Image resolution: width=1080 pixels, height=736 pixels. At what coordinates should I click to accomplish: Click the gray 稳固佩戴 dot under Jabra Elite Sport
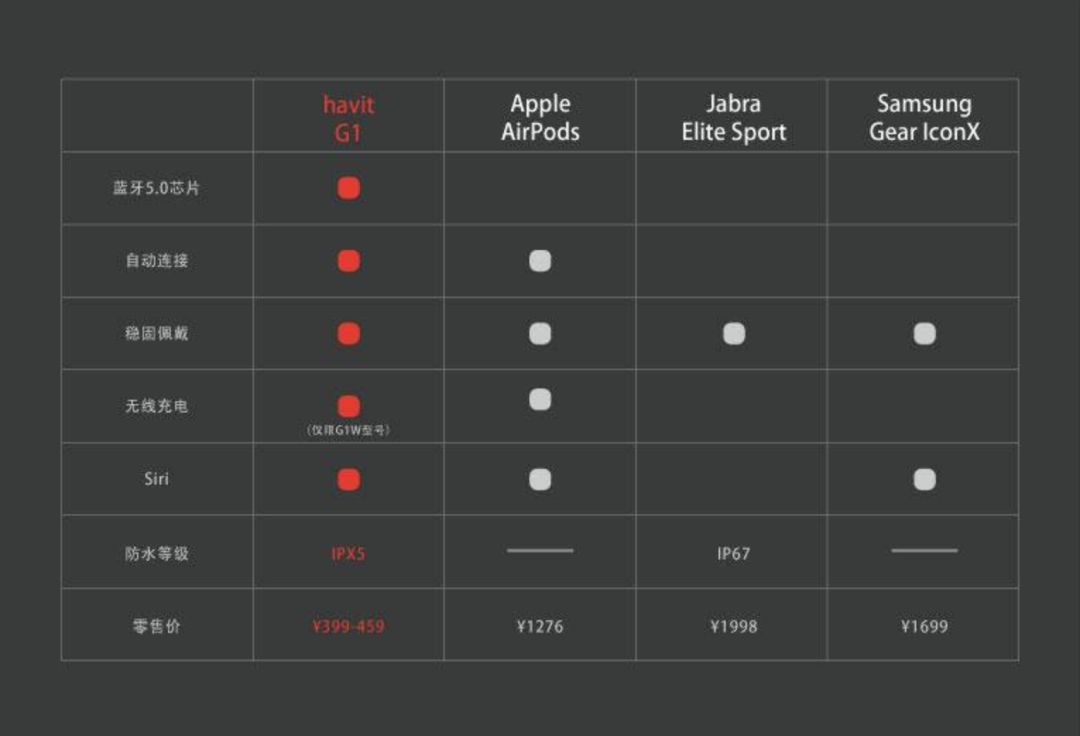tap(734, 334)
